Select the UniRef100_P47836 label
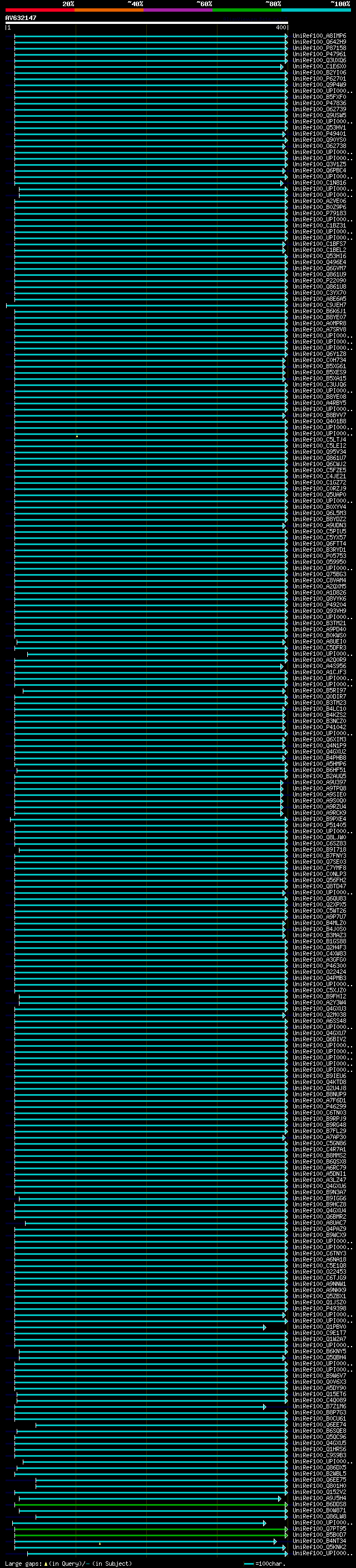Viewport: 356px width, 1568px height. (x=319, y=103)
